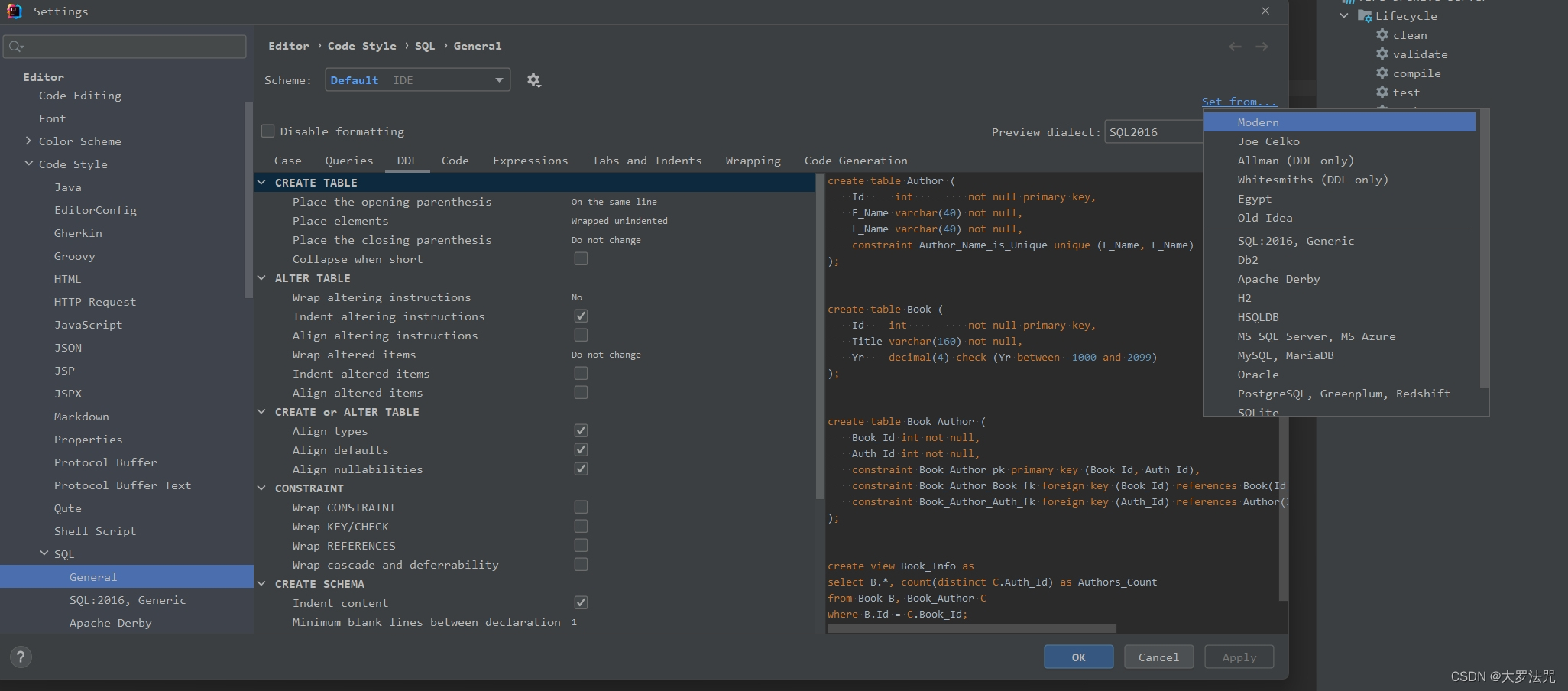The width and height of the screenshot is (1568, 691).
Task: Click the back navigation arrow
Action: point(1235,47)
